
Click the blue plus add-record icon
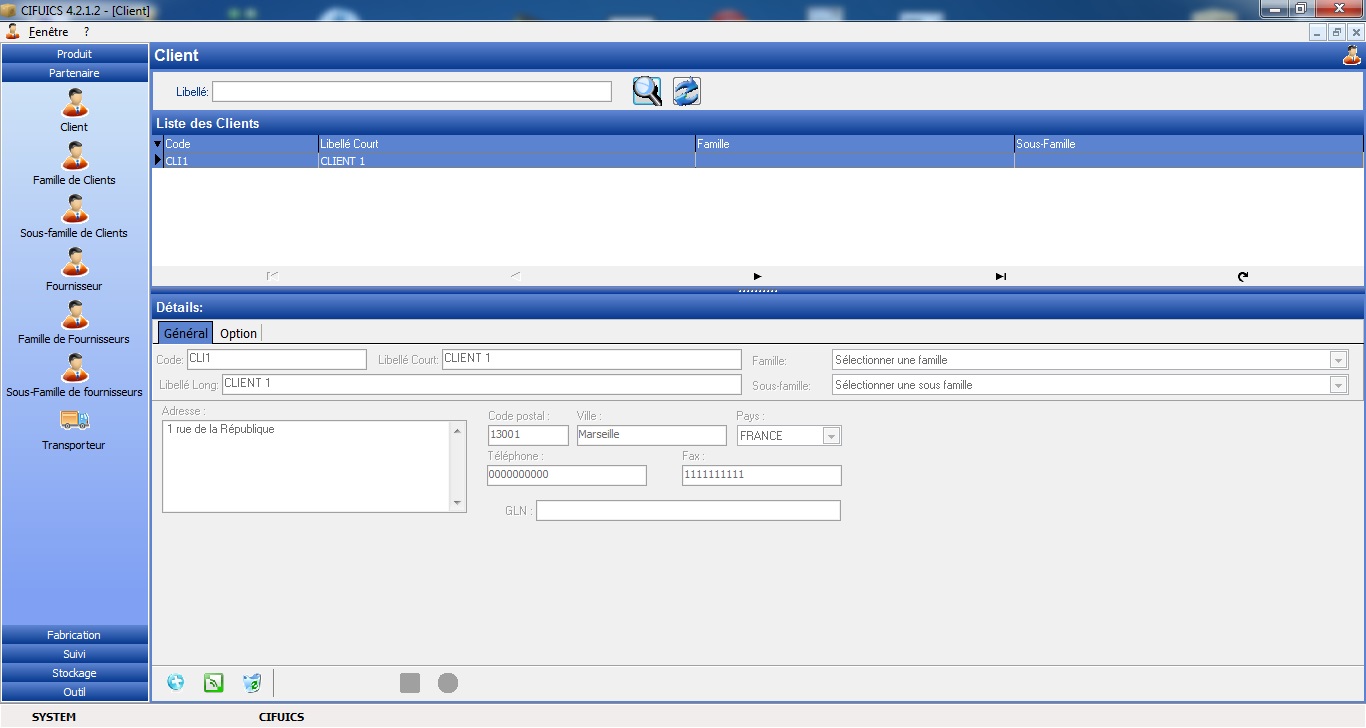pyautogui.click(x=176, y=683)
